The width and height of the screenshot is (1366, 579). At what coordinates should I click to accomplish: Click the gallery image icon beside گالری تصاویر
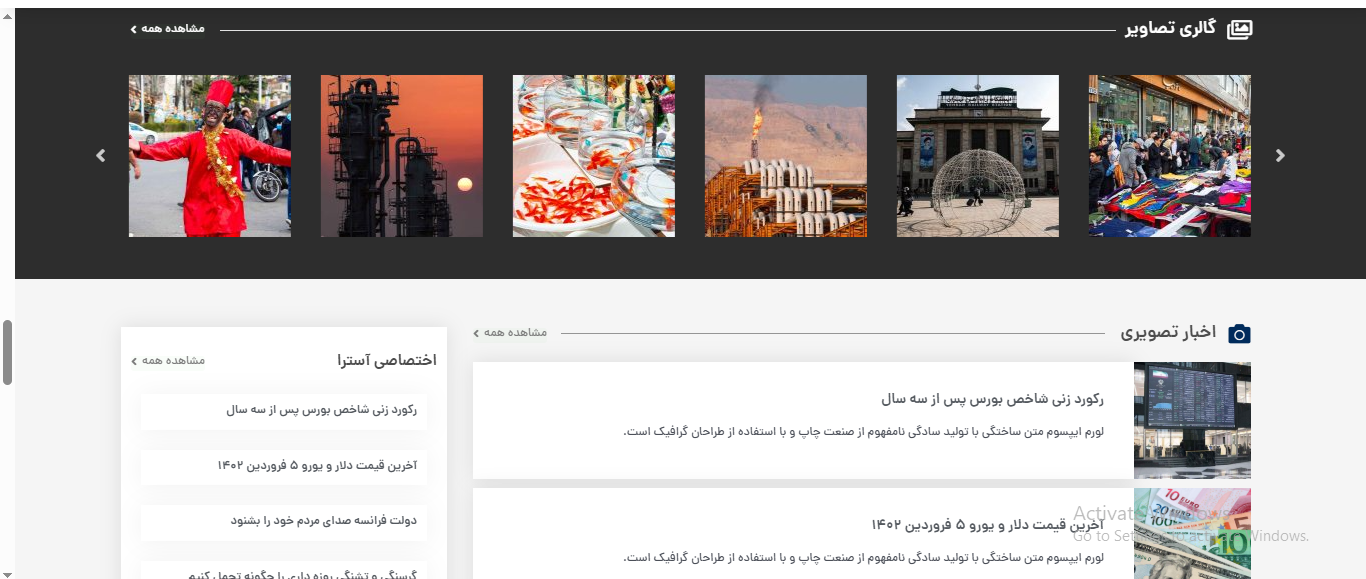1239,29
